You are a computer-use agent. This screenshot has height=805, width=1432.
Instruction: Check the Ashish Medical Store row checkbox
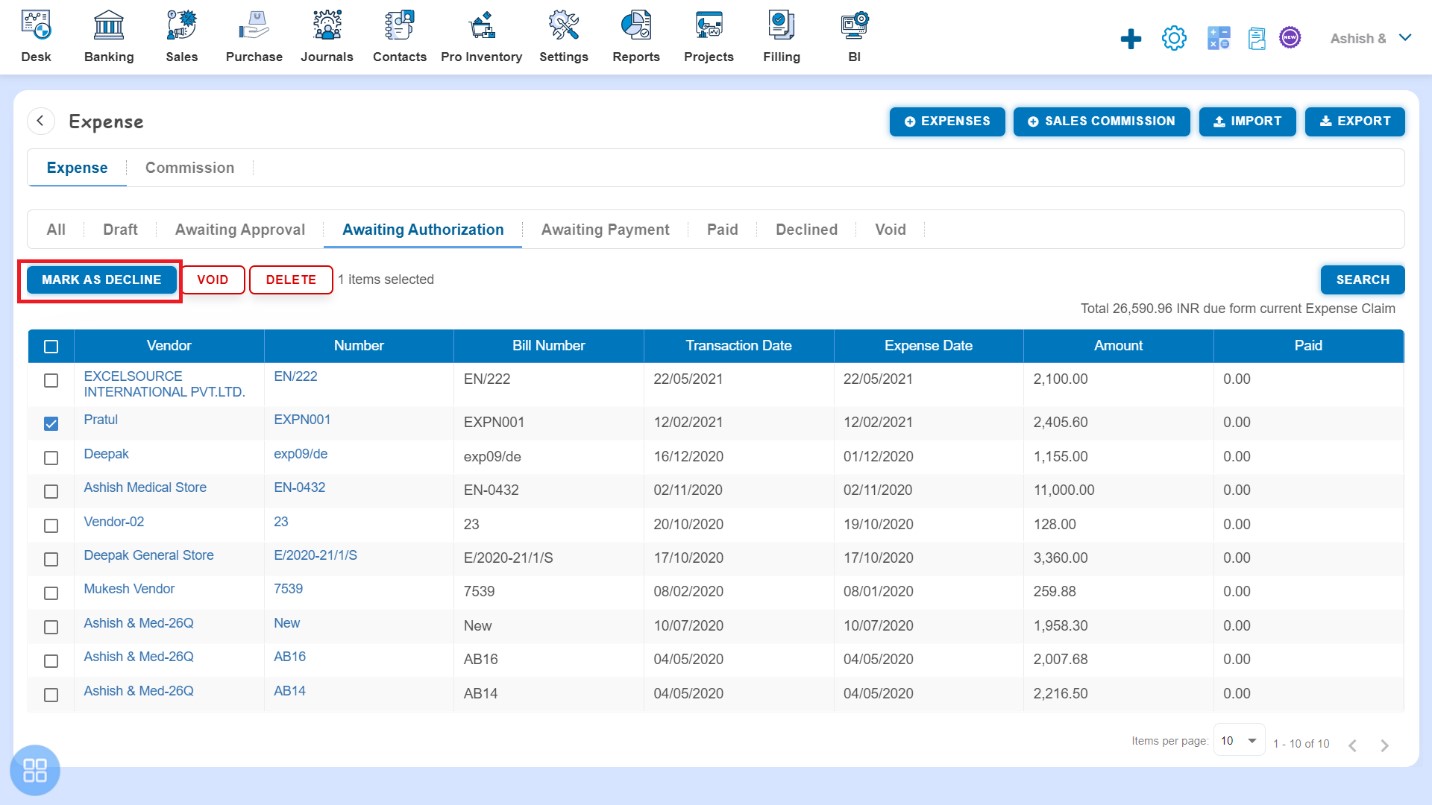coord(51,492)
